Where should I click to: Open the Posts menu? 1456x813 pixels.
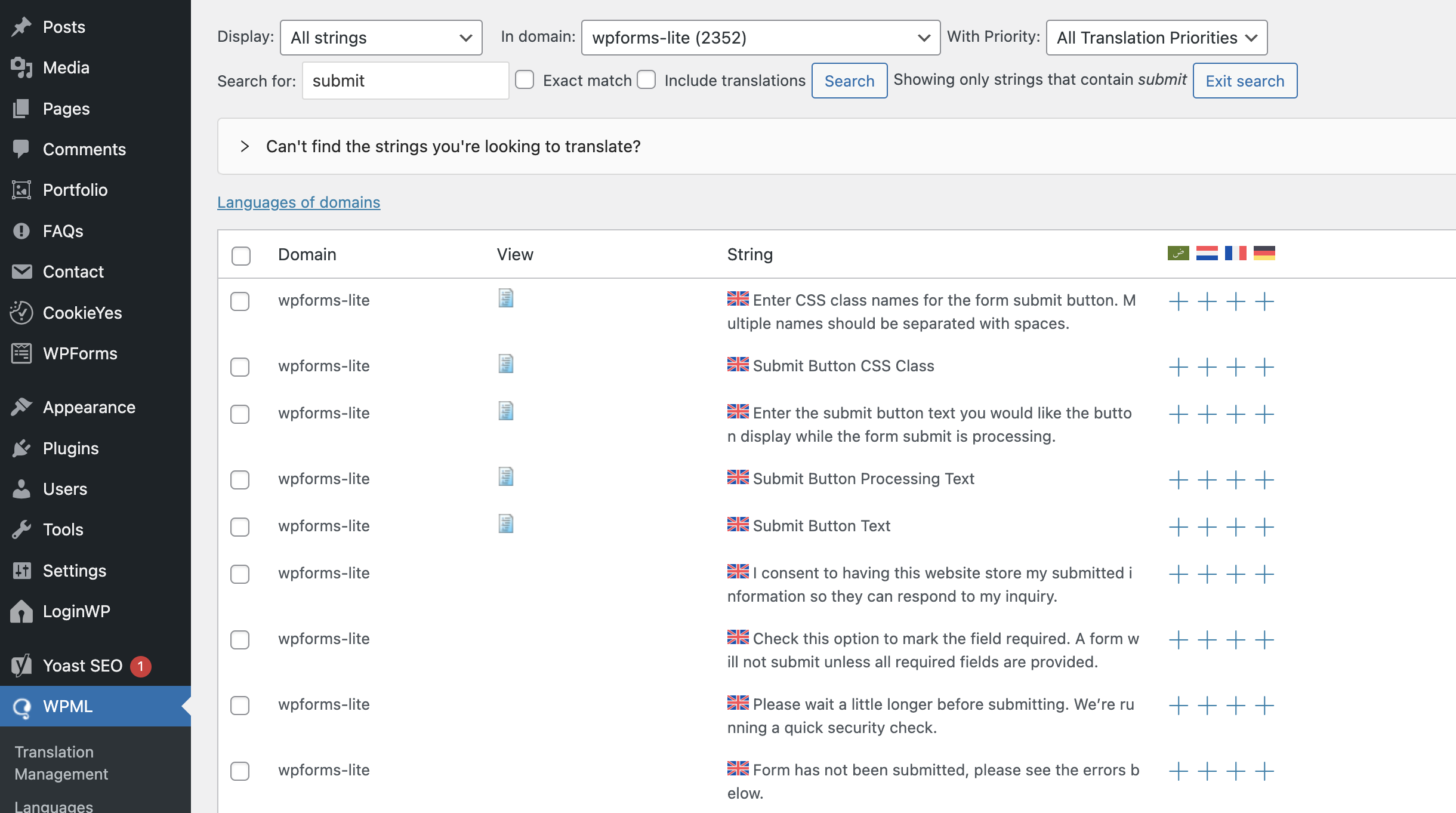click(95, 27)
